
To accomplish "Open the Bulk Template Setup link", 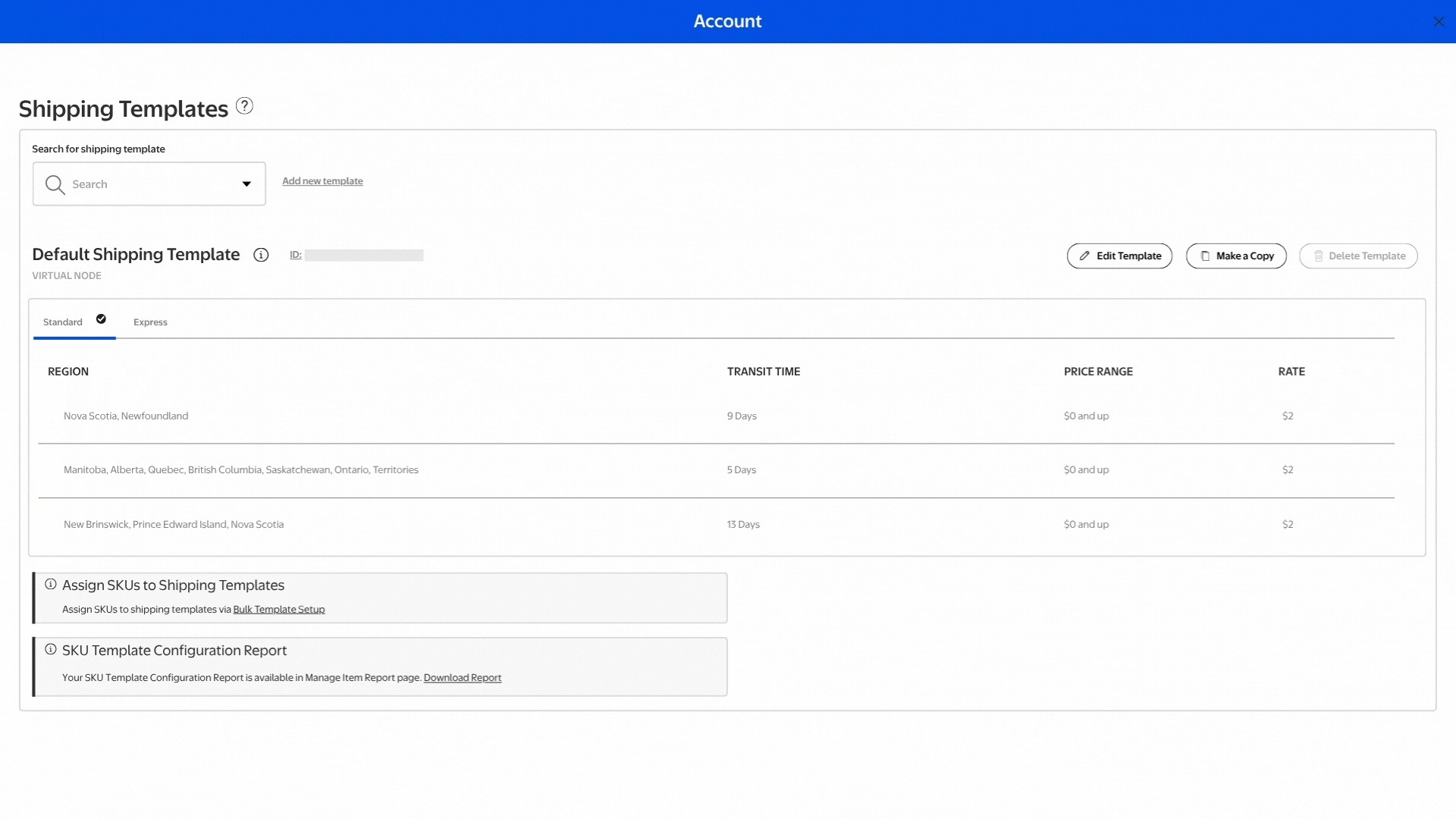I will coord(279,610).
